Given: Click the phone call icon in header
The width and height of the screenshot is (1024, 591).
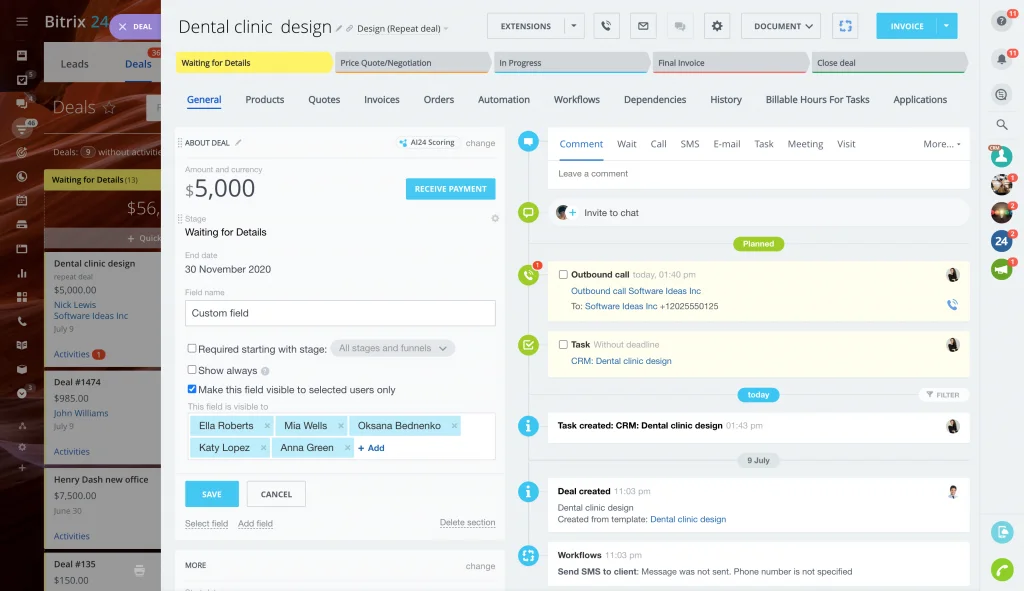Looking at the screenshot, I should [x=606, y=26].
